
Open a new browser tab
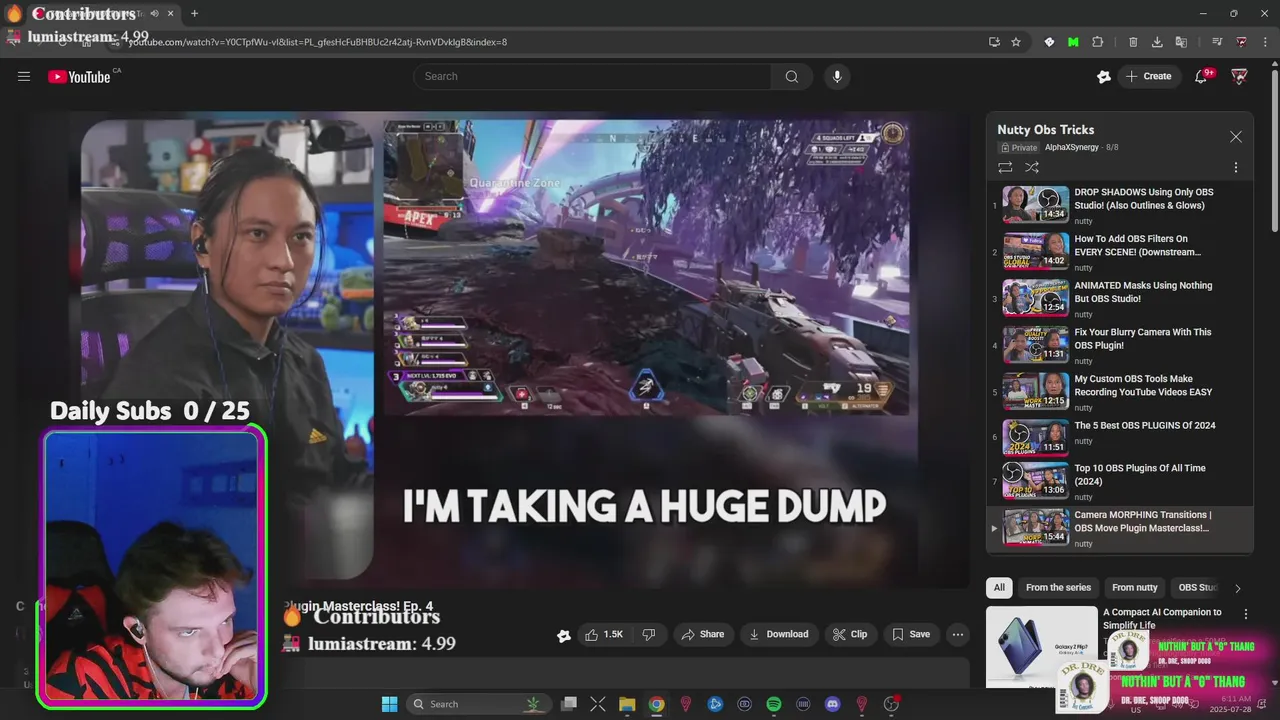194,13
